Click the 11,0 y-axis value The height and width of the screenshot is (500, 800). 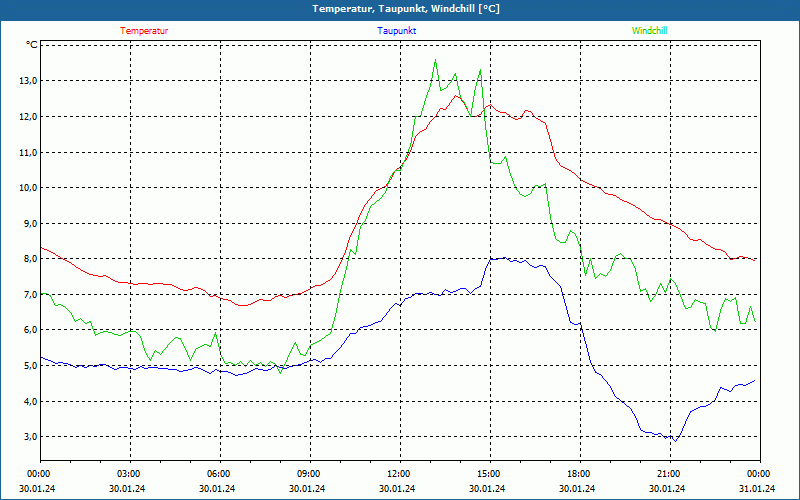tap(29, 152)
